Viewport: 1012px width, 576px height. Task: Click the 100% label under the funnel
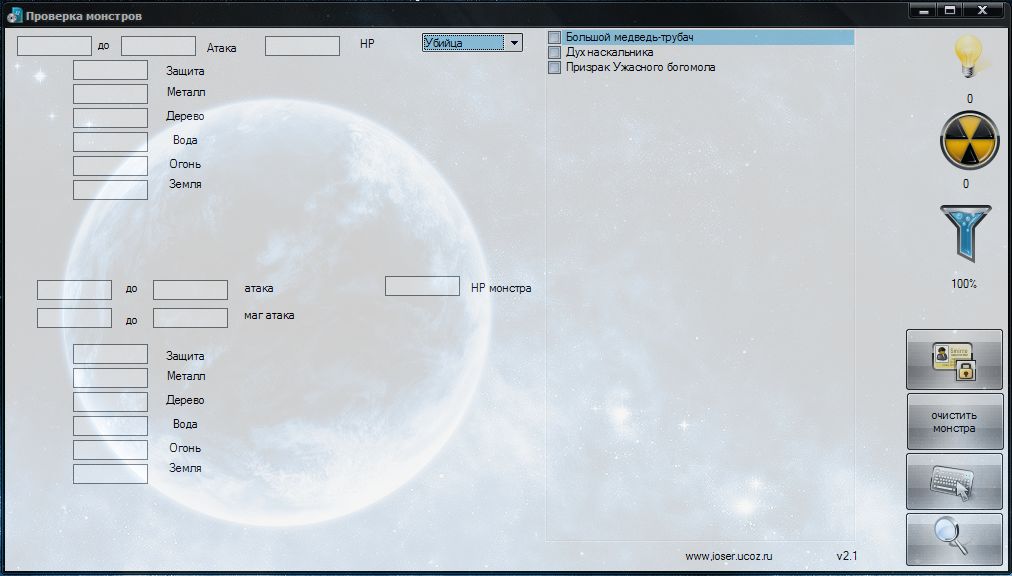(x=964, y=283)
